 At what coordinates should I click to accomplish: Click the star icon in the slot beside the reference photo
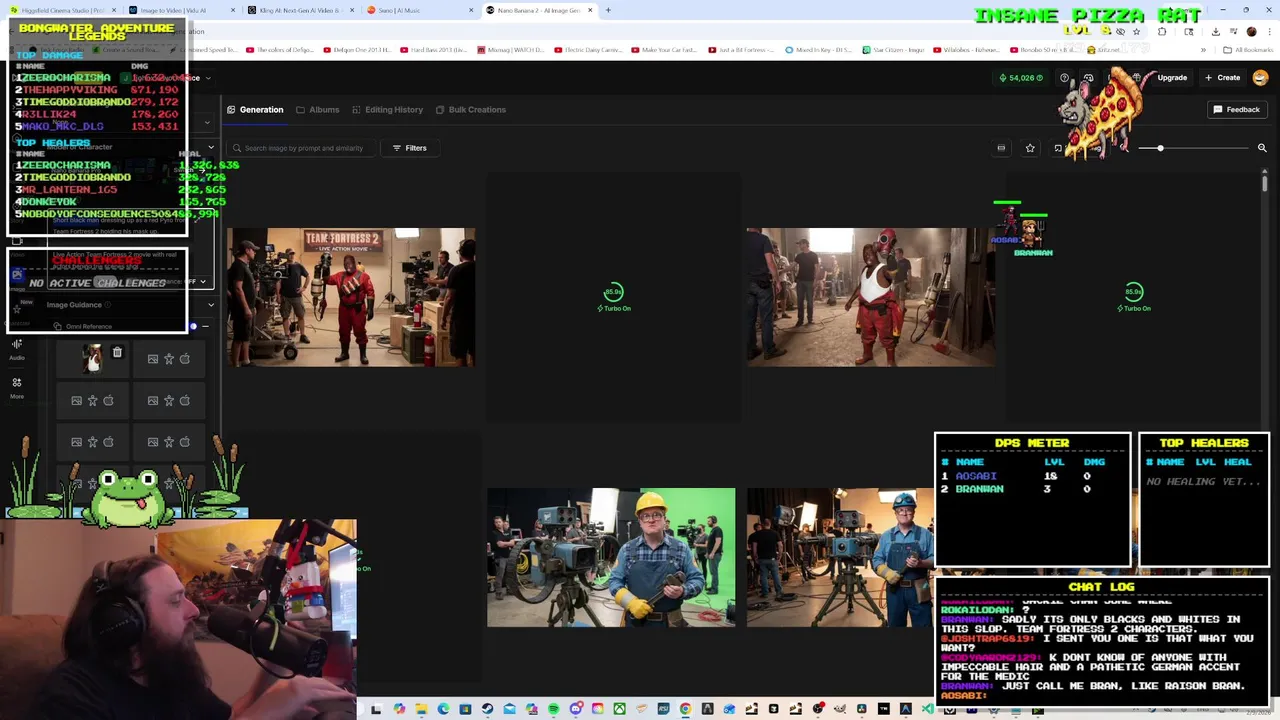click(169, 359)
